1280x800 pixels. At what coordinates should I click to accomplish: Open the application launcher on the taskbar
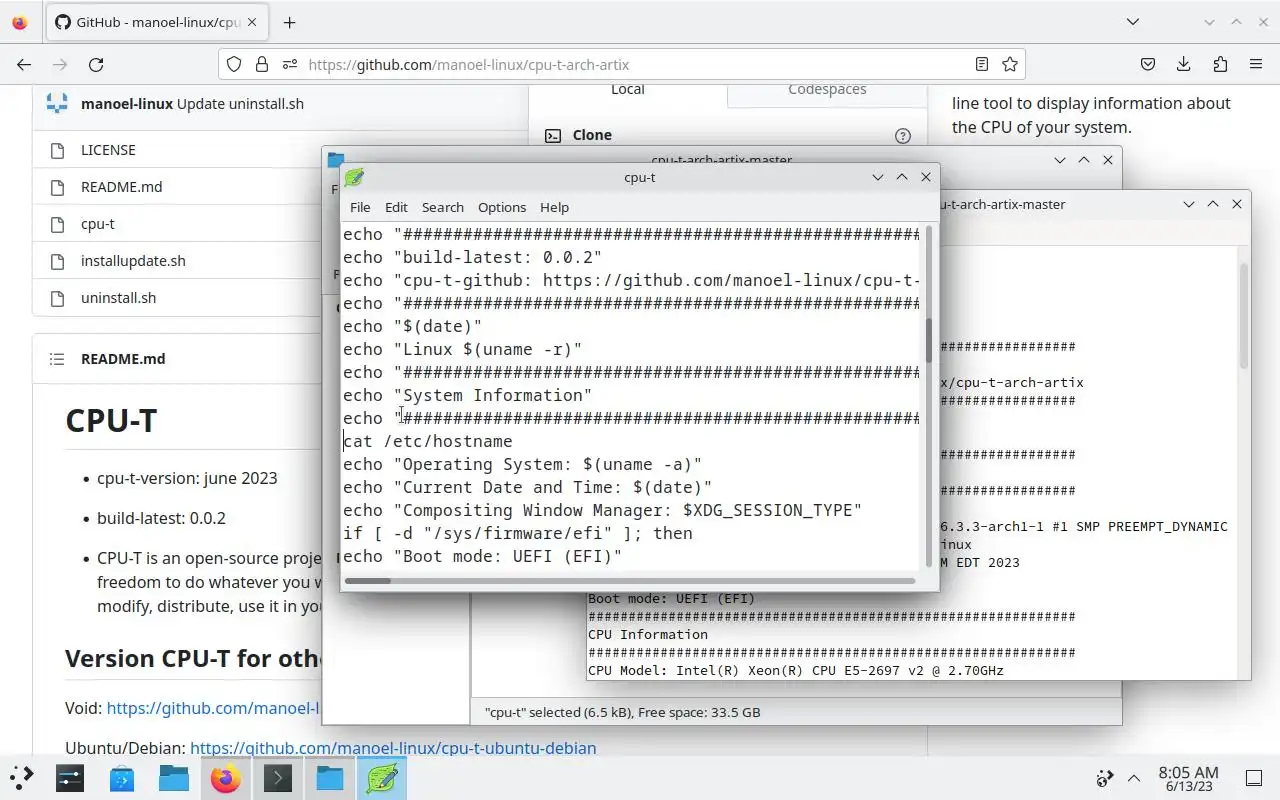pyautogui.click(x=21, y=778)
